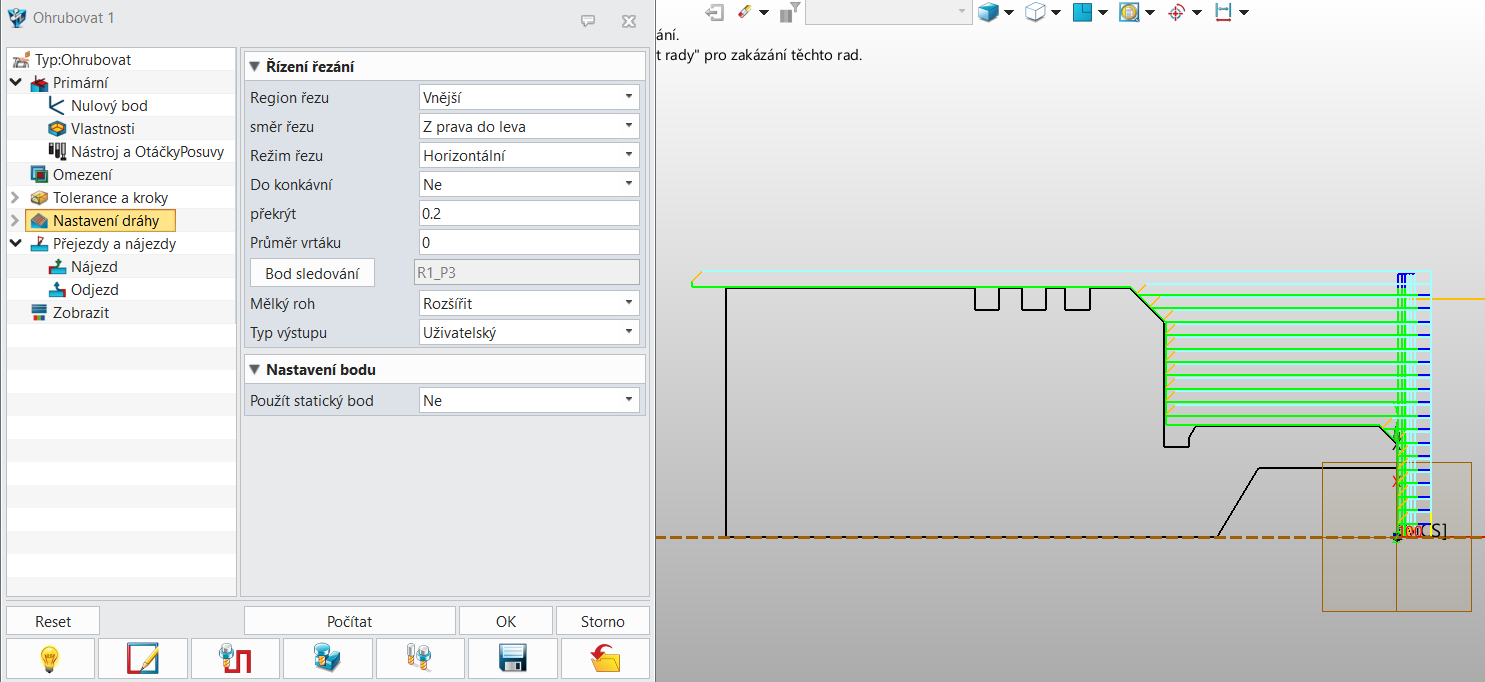Click the light bulb hint icon button
The height and width of the screenshot is (682, 1485).
click(x=50, y=659)
